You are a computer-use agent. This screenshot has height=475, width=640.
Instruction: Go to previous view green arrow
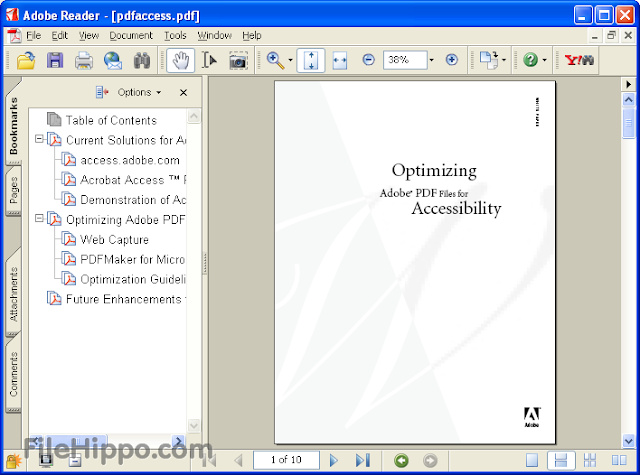[x=401, y=460]
